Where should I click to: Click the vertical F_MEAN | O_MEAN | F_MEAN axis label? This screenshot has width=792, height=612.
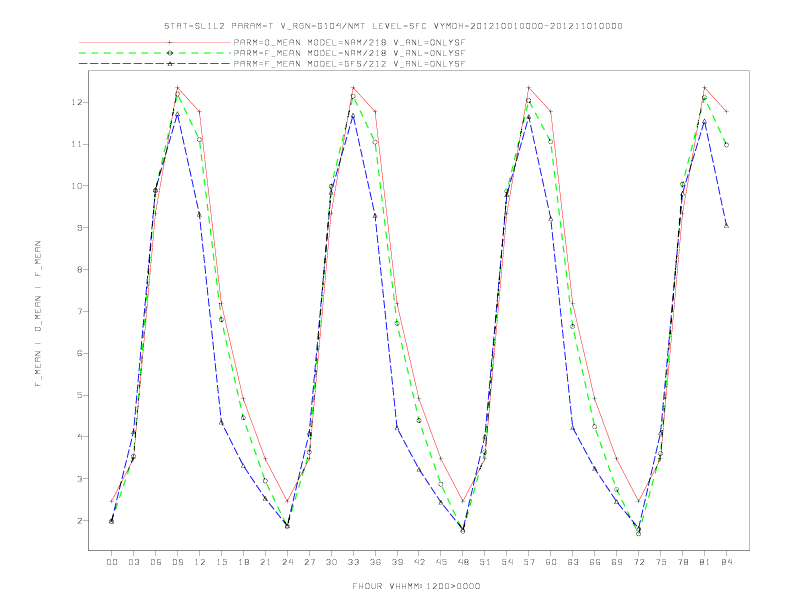(38, 314)
